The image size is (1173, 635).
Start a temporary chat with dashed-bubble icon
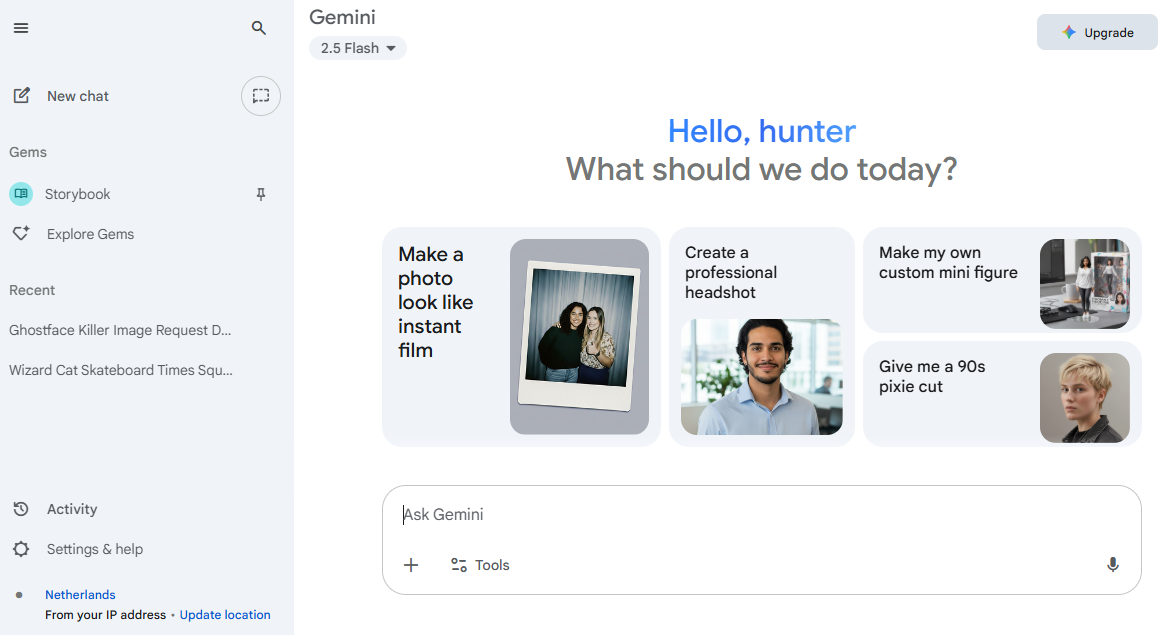[x=260, y=96]
